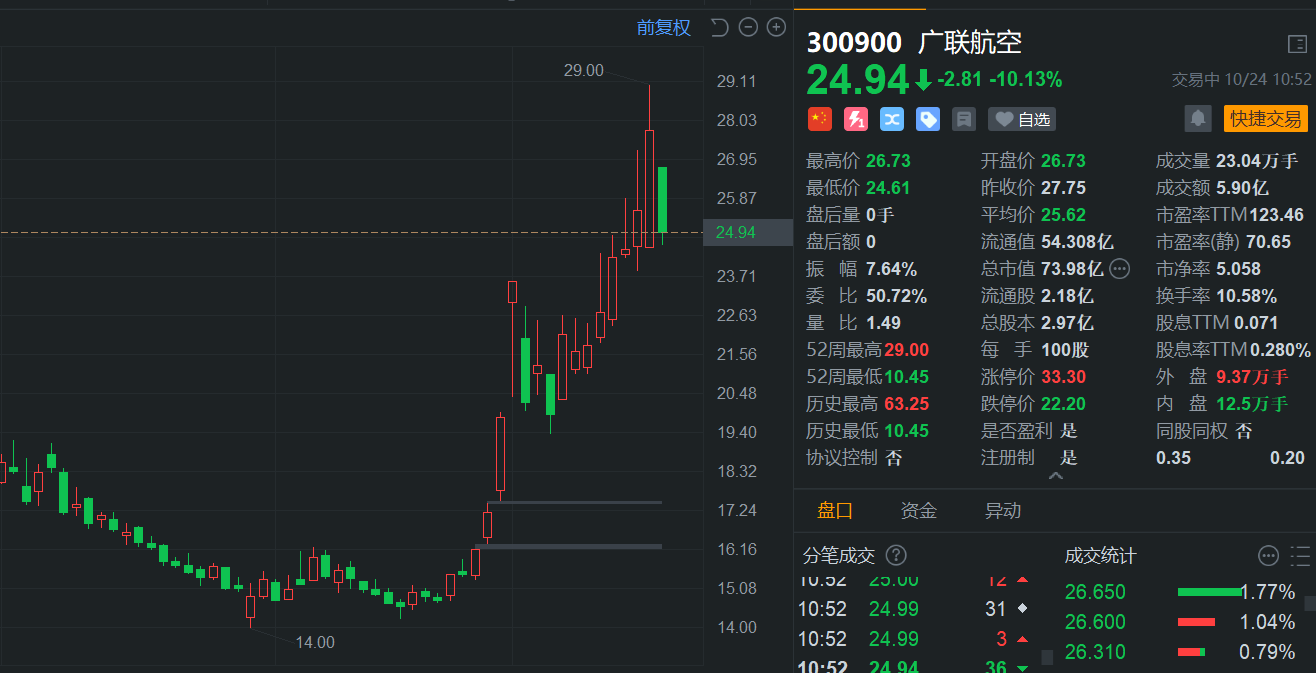Image resolution: width=1316 pixels, height=673 pixels.
Task: Click the 市净率 value 5.058
Action: [1238, 269]
